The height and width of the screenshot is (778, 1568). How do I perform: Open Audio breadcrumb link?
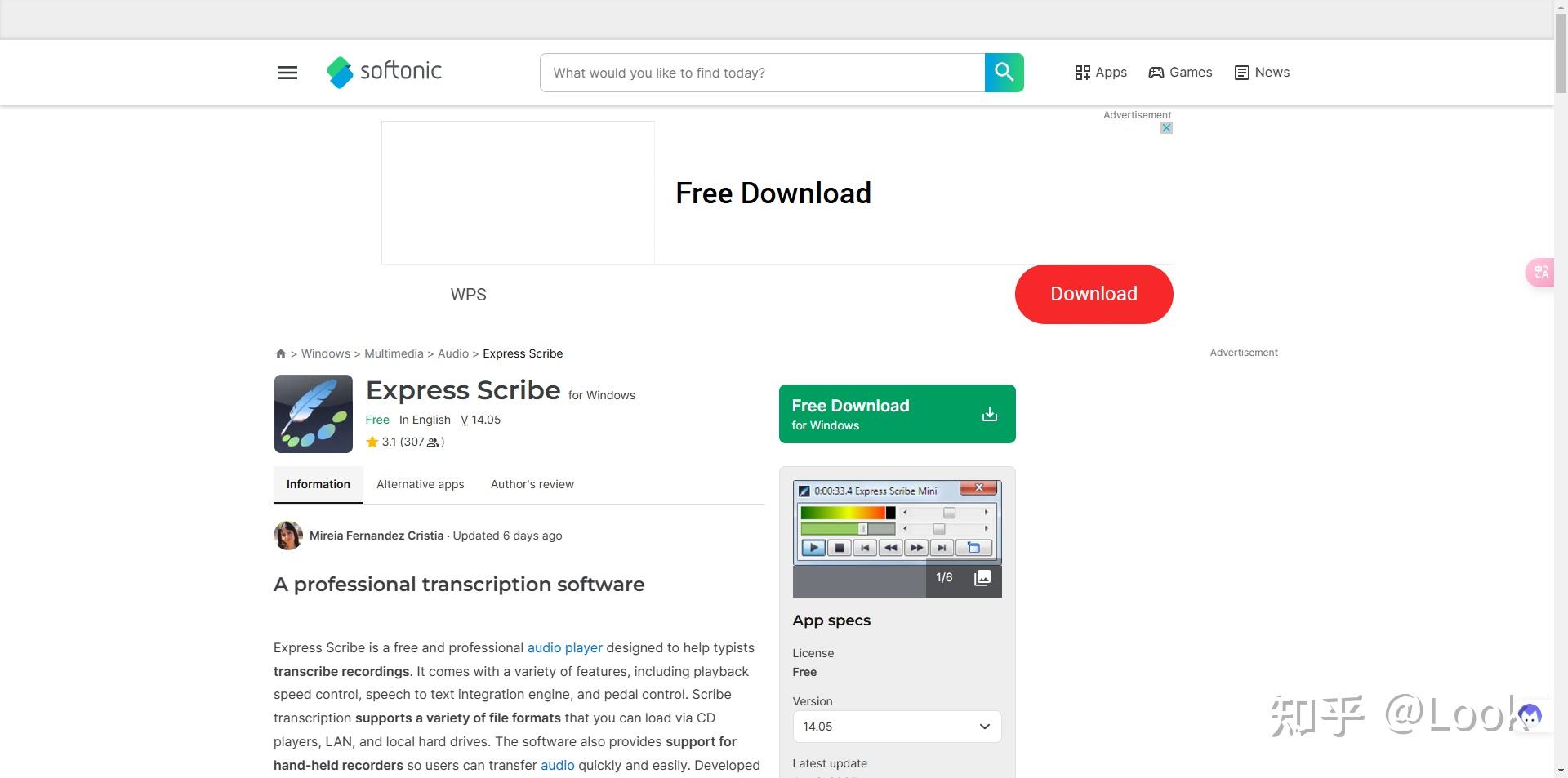click(453, 353)
